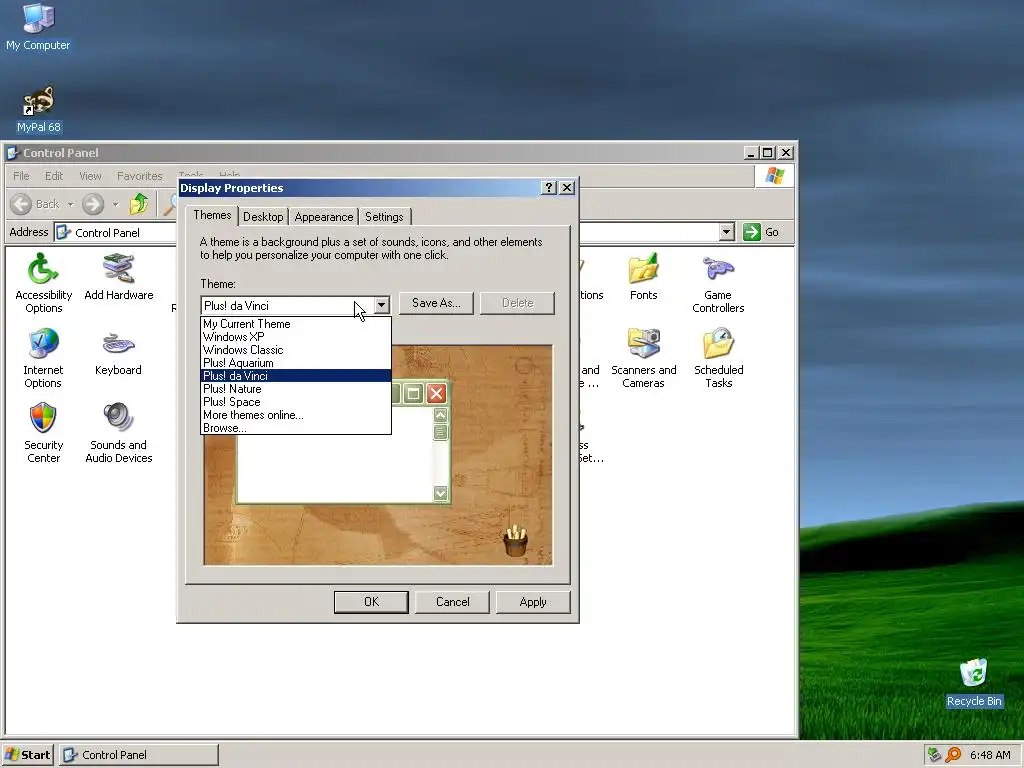The image size is (1024, 768).
Task: Open the File menu in Control Panel
Action: (22, 176)
